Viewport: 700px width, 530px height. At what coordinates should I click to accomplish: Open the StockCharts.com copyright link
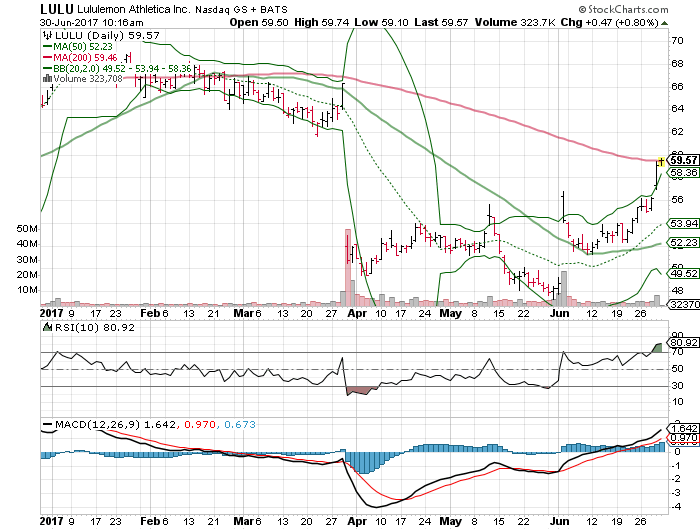click(623, 9)
